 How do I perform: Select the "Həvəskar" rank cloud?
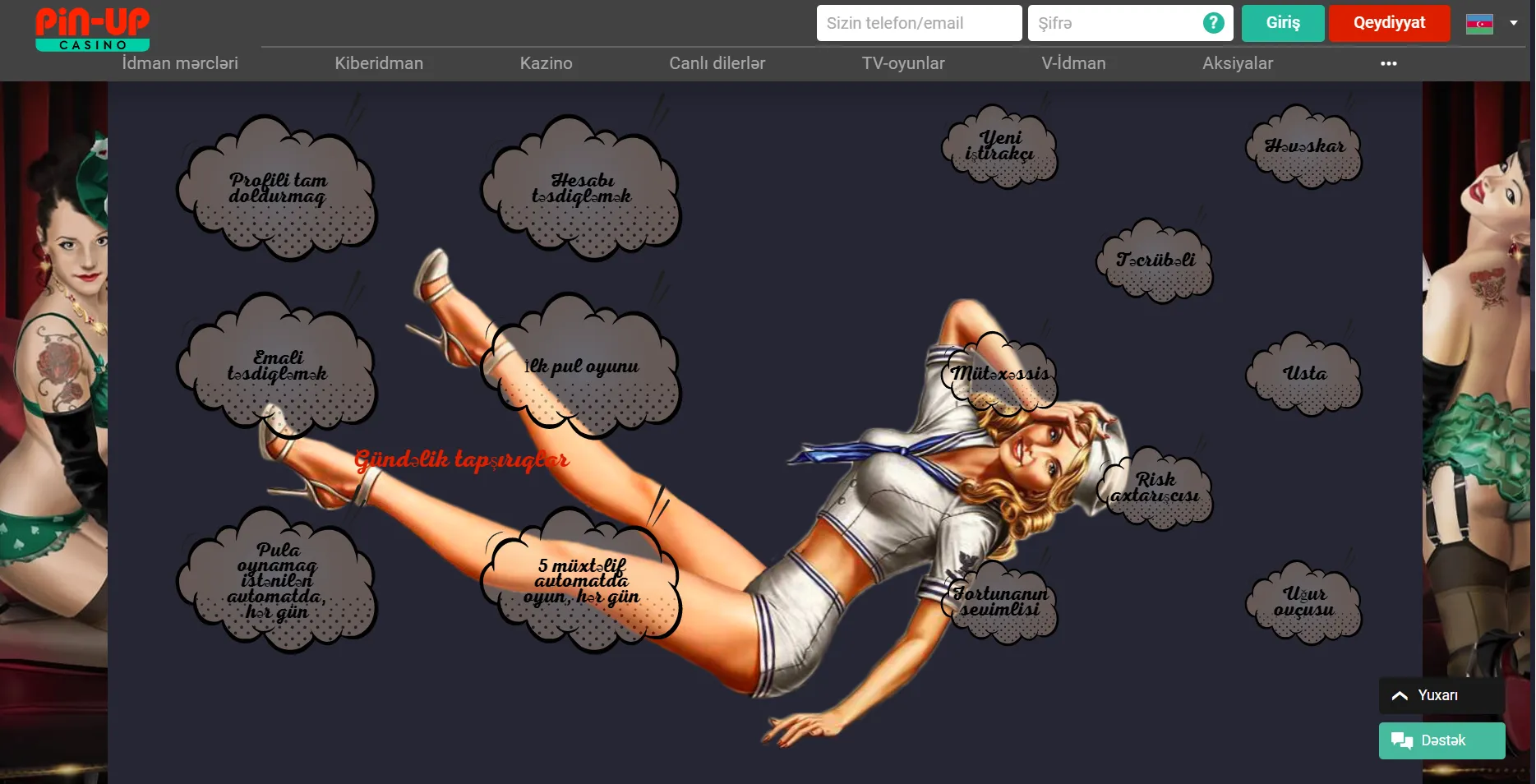(1304, 145)
